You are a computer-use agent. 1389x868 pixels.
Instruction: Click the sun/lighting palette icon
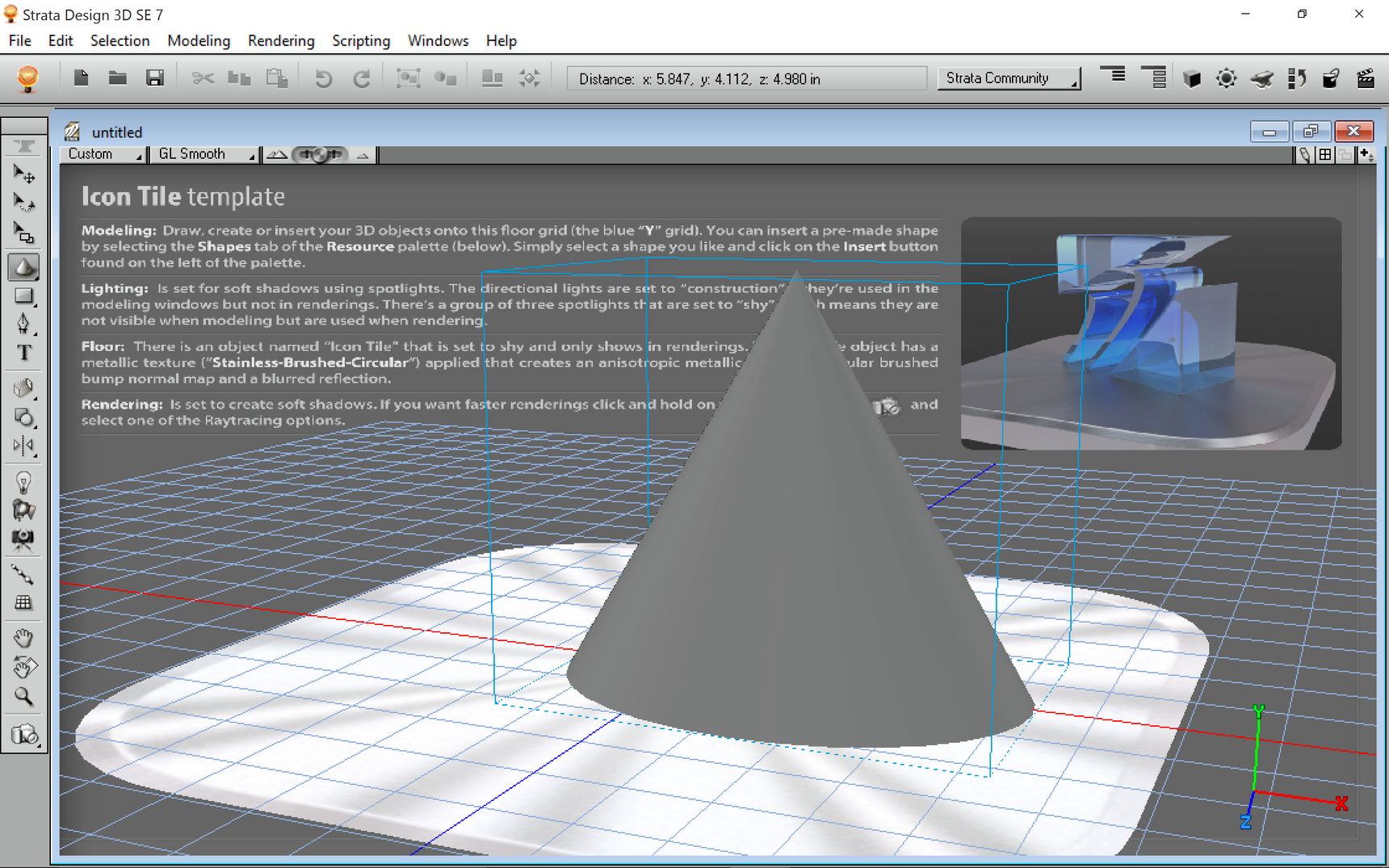click(x=1226, y=78)
